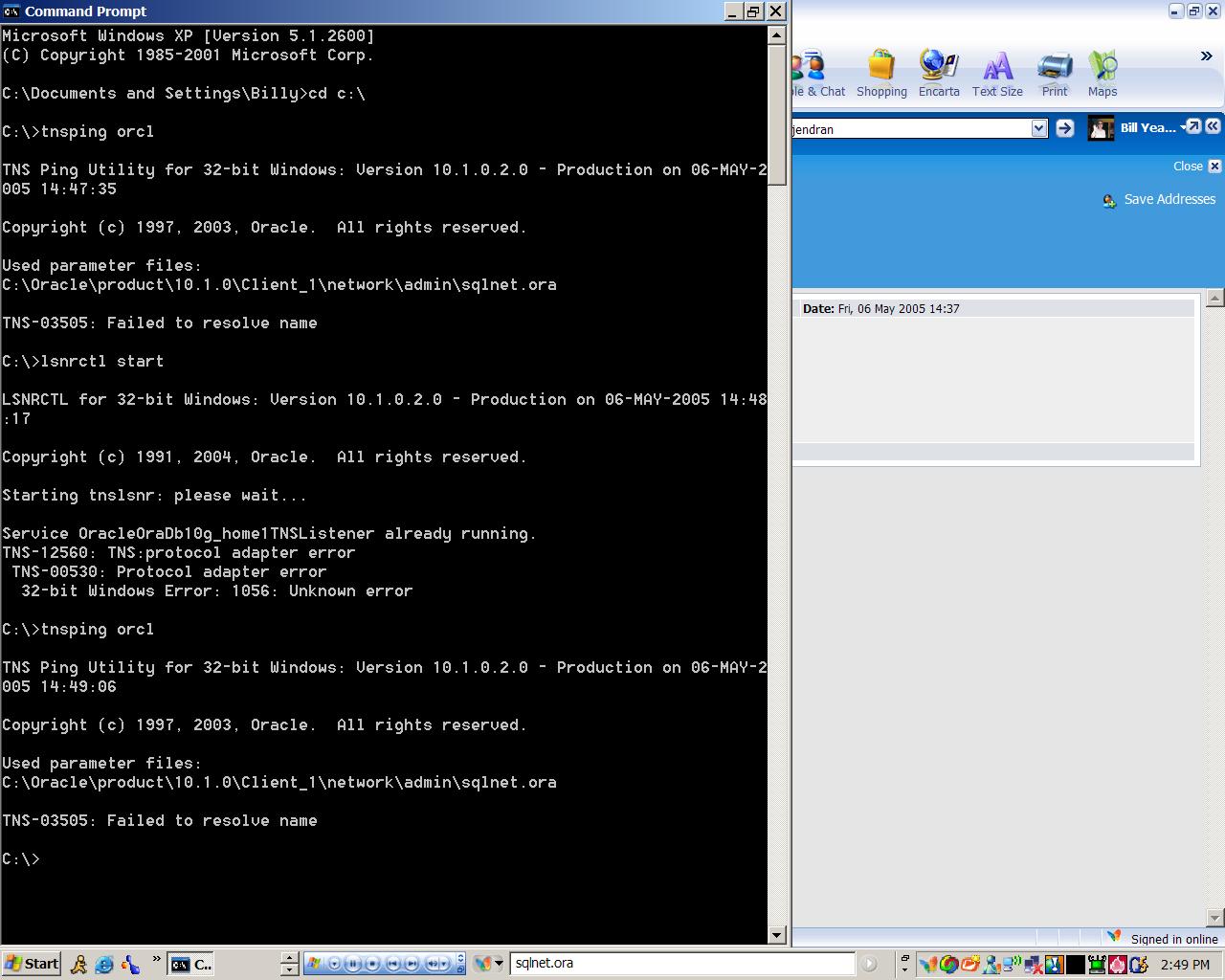Stop playback in the taskbar media player
The height and width of the screenshot is (980, 1225).
pos(372,964)
